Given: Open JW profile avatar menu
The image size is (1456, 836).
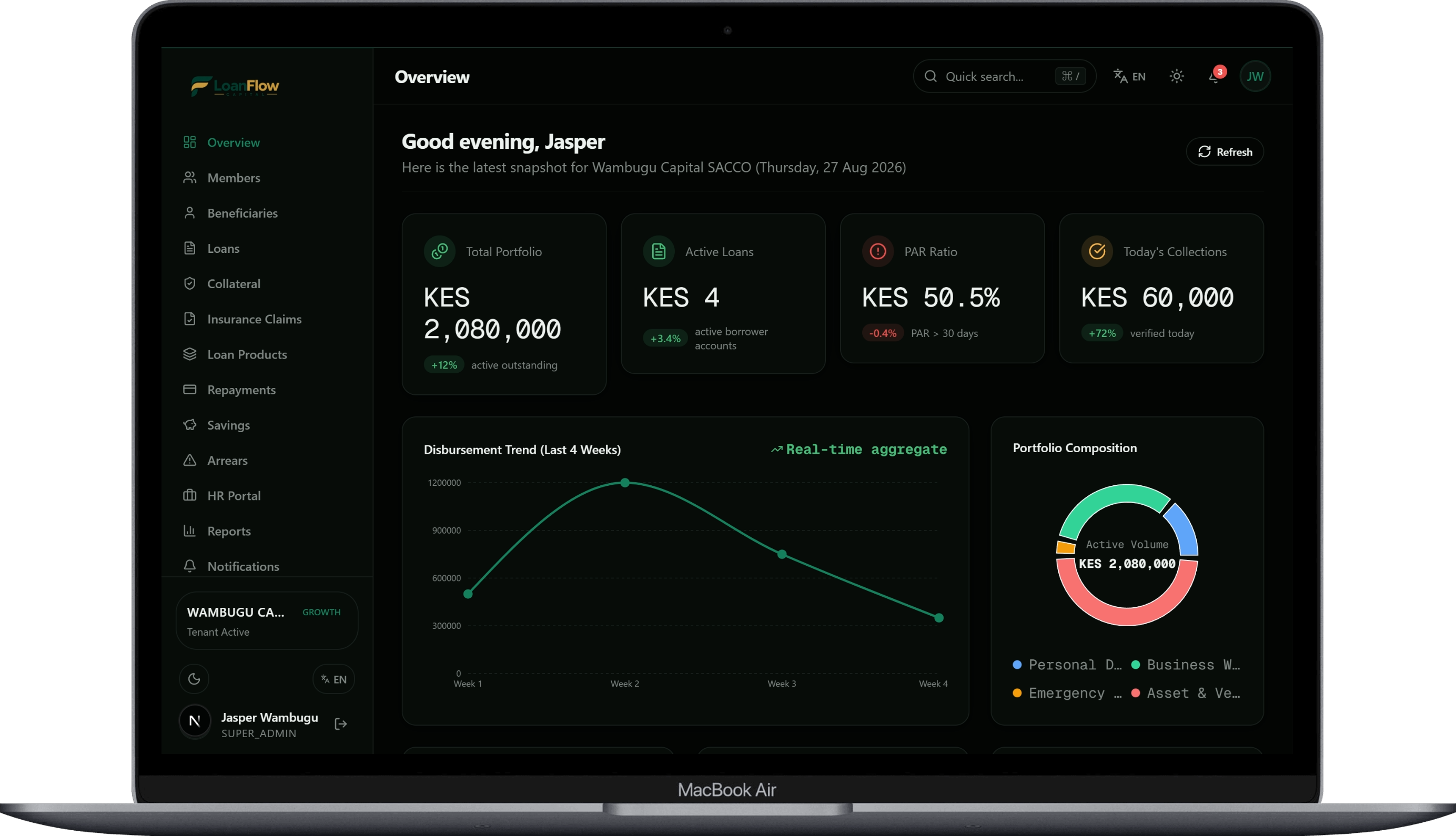Looking at the screenshot, I should pyautogui.click(x=1256, y=76).
